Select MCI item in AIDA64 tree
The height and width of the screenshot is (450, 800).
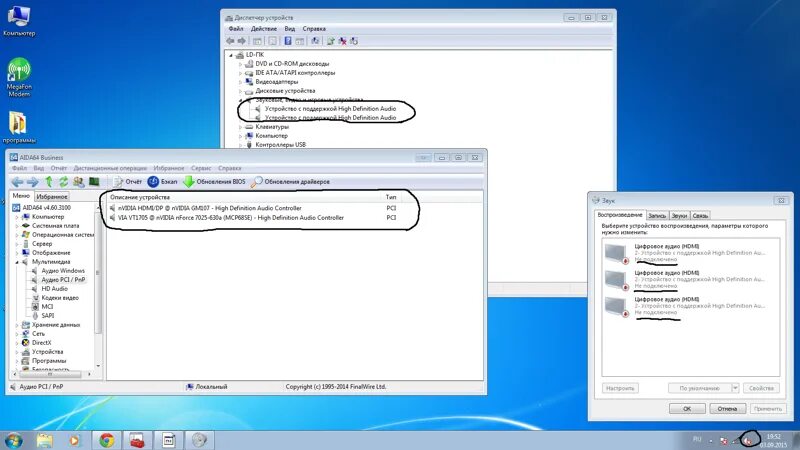coord(47,307)
